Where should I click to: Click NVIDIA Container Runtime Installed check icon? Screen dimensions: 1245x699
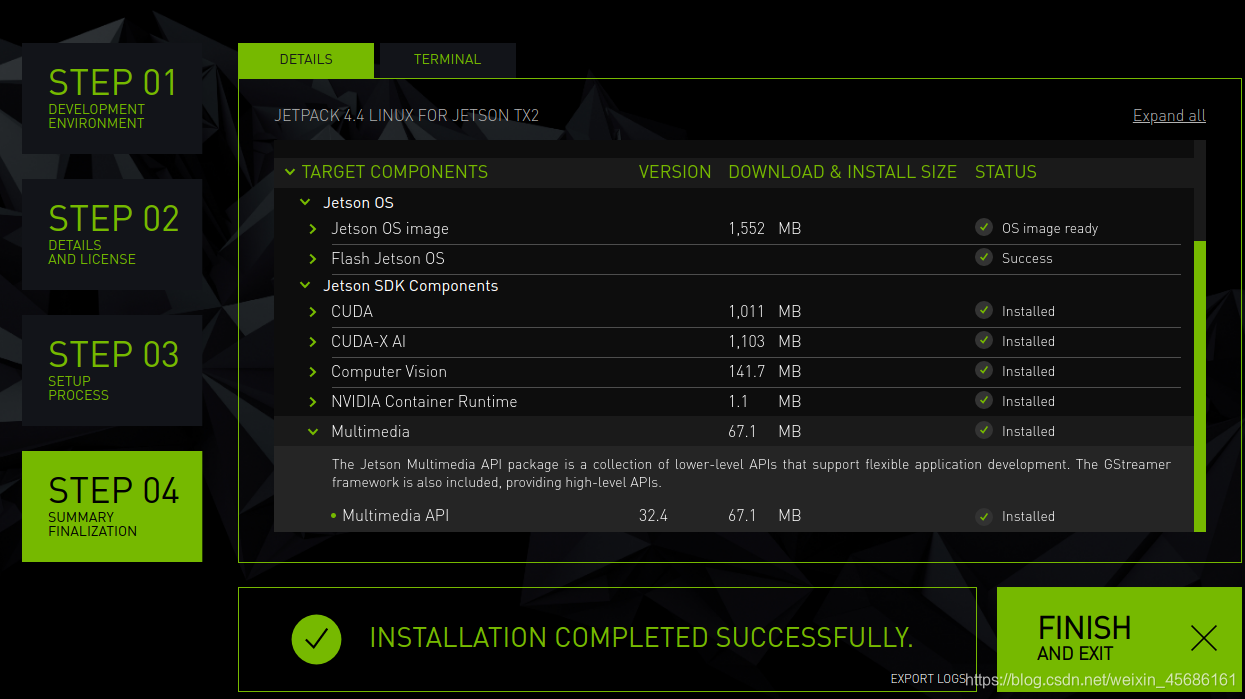[984, 400]
